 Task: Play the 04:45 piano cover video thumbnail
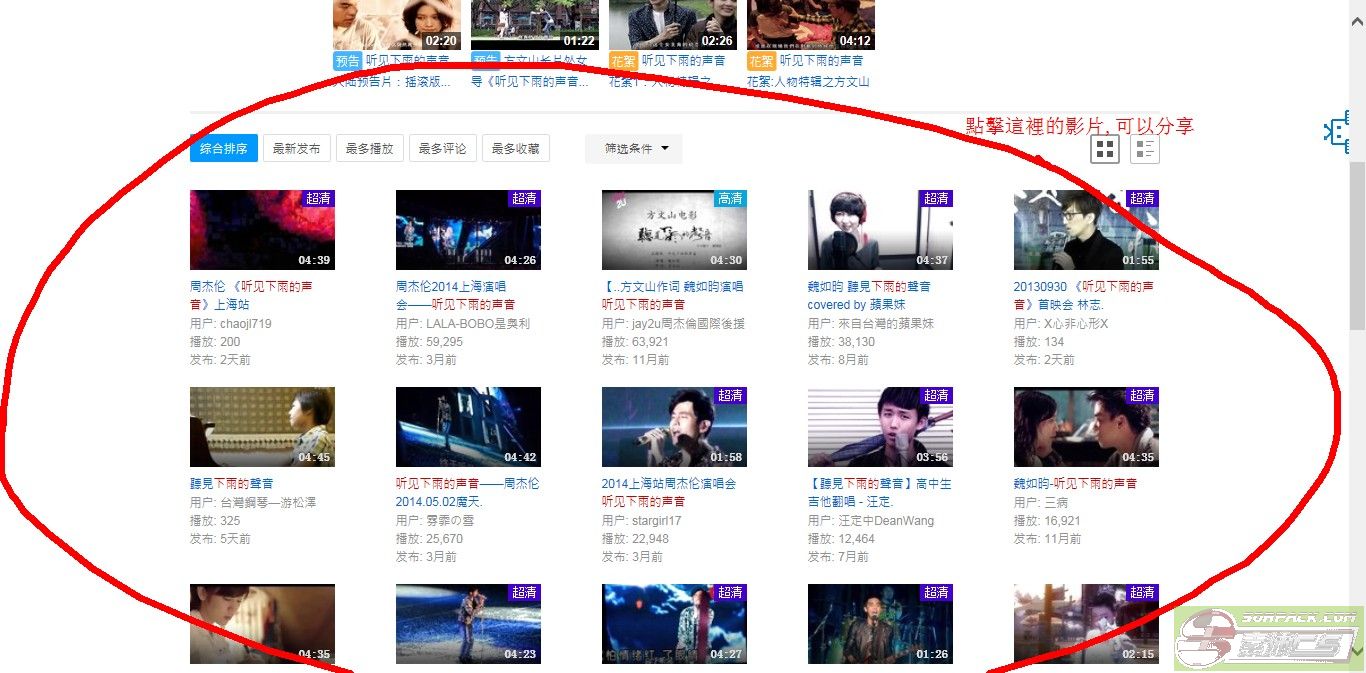click(262, 426)
